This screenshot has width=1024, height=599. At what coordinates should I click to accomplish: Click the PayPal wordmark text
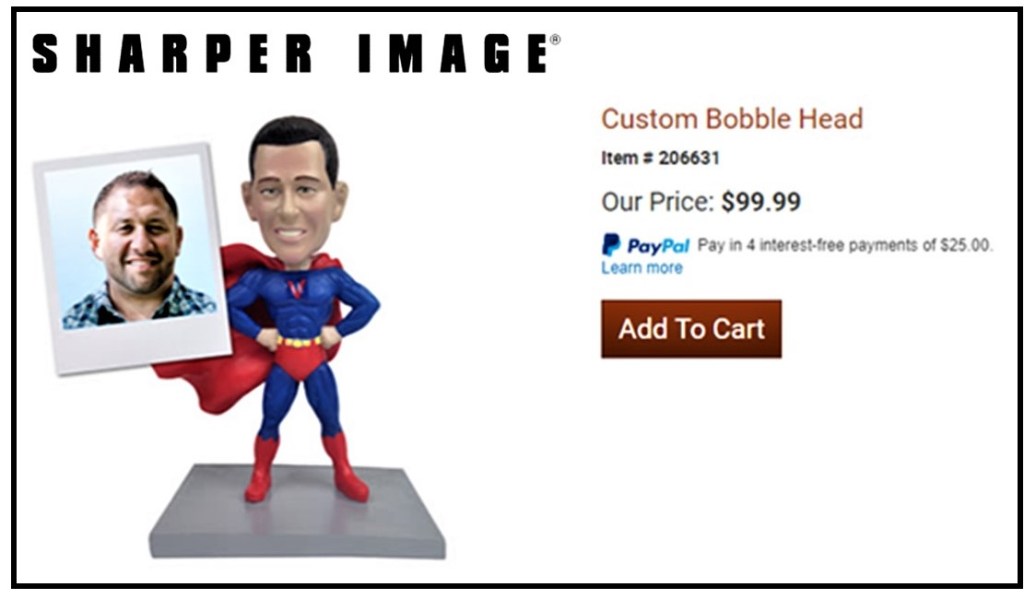pyautogui.click(x=658, y=246)
